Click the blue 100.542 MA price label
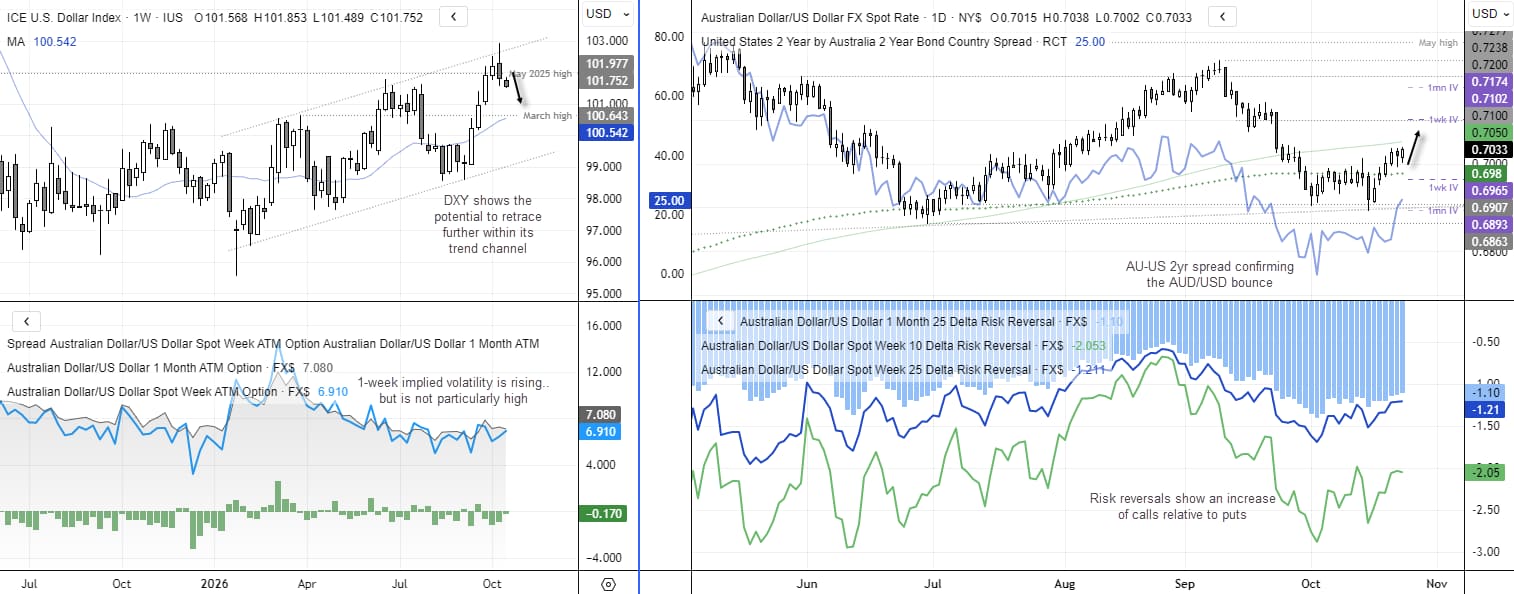The image size is (1514, 594). pyautogui.click(x=608, y=132)
